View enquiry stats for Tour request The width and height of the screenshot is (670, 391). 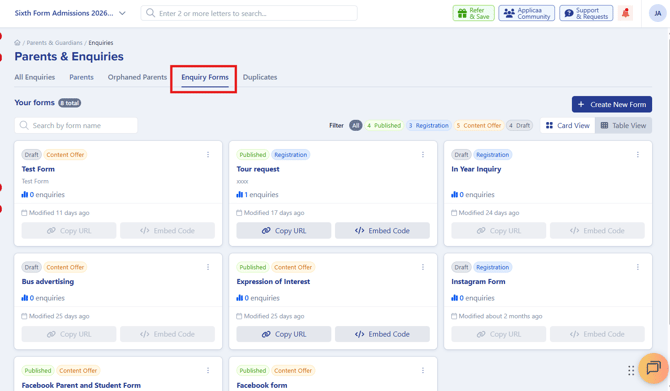tap(257, 194)
